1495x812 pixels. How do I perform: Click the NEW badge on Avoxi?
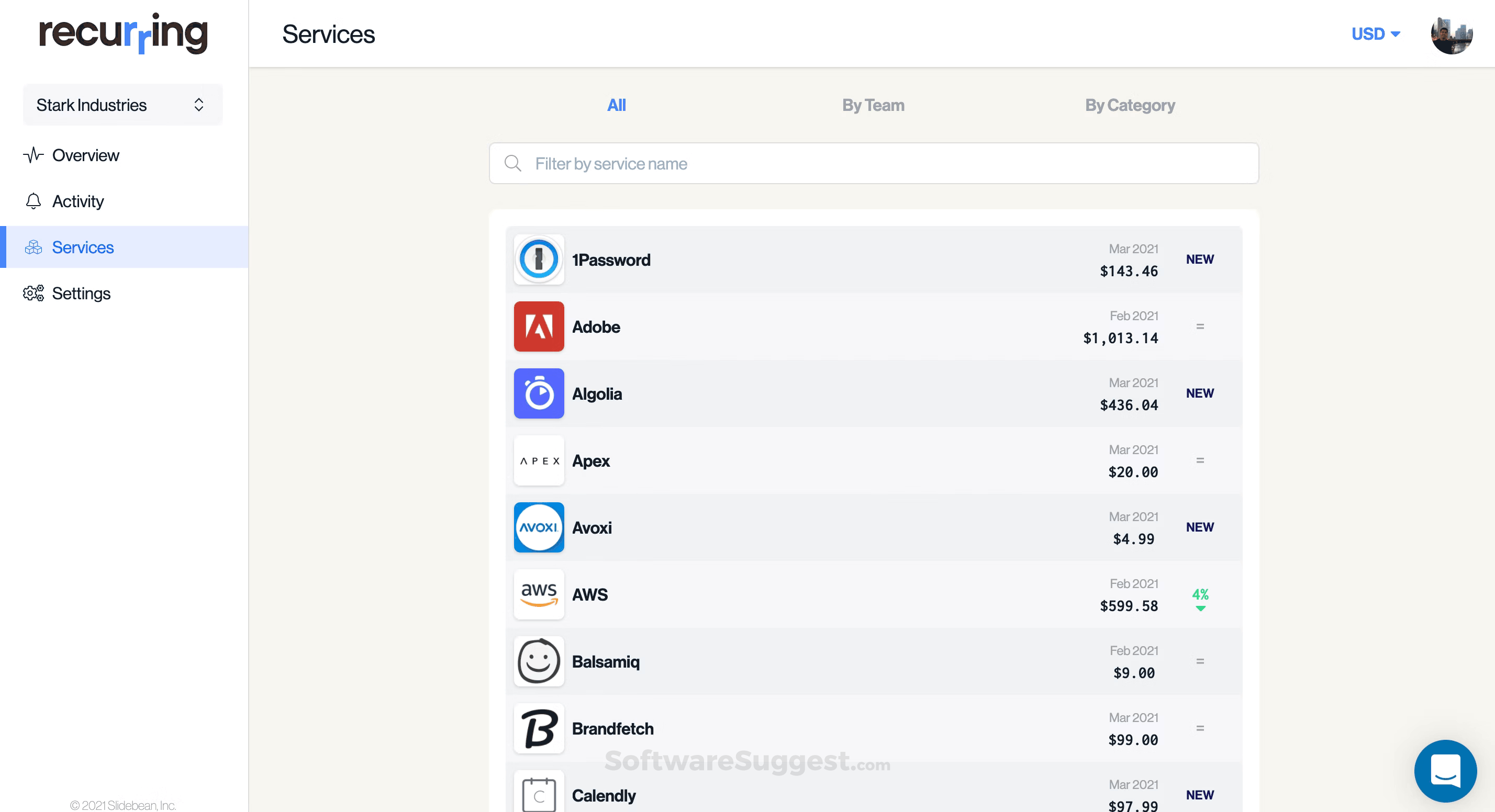(1200, 527)
